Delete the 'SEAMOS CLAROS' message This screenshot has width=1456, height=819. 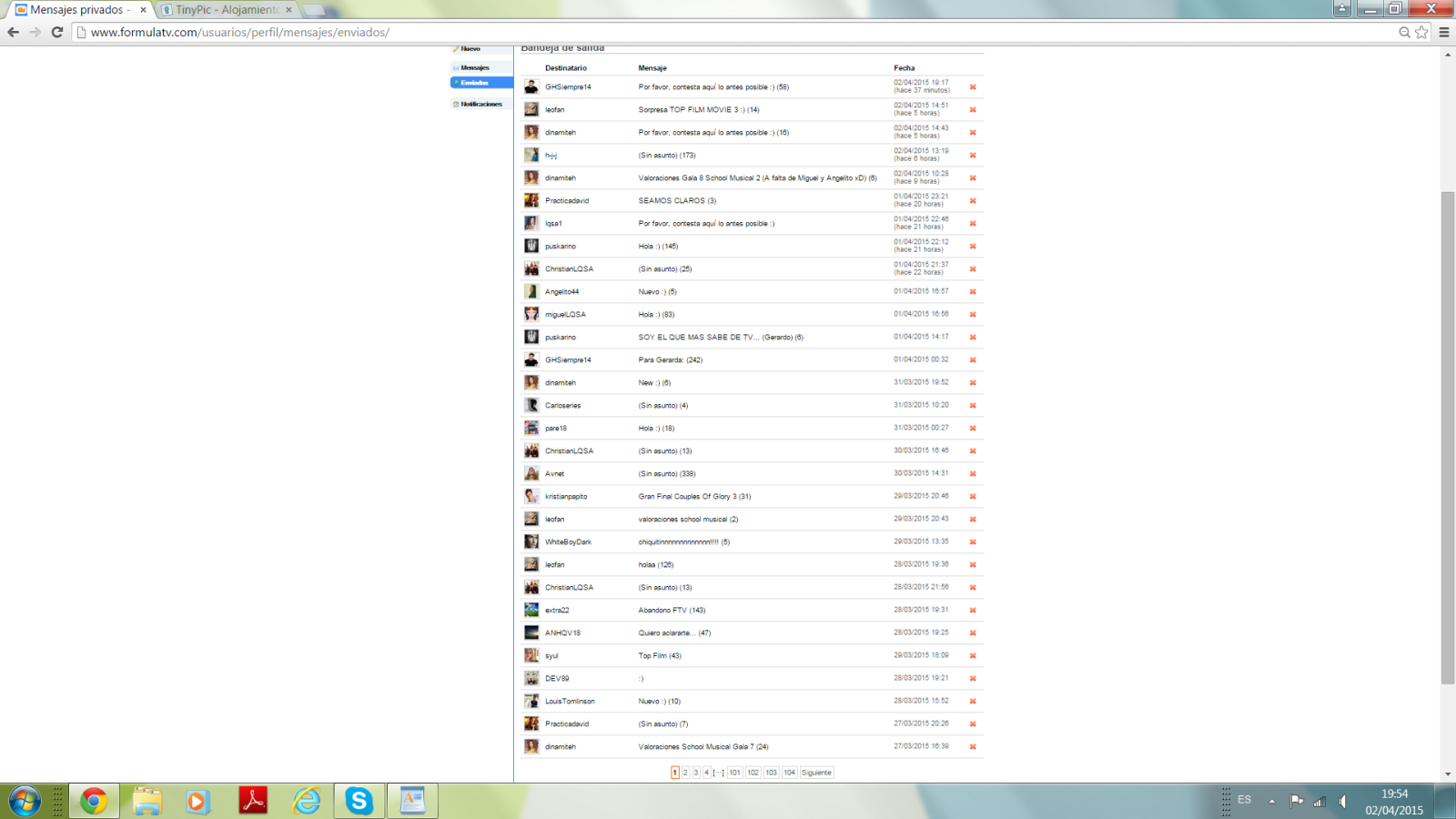coord(973,201)
